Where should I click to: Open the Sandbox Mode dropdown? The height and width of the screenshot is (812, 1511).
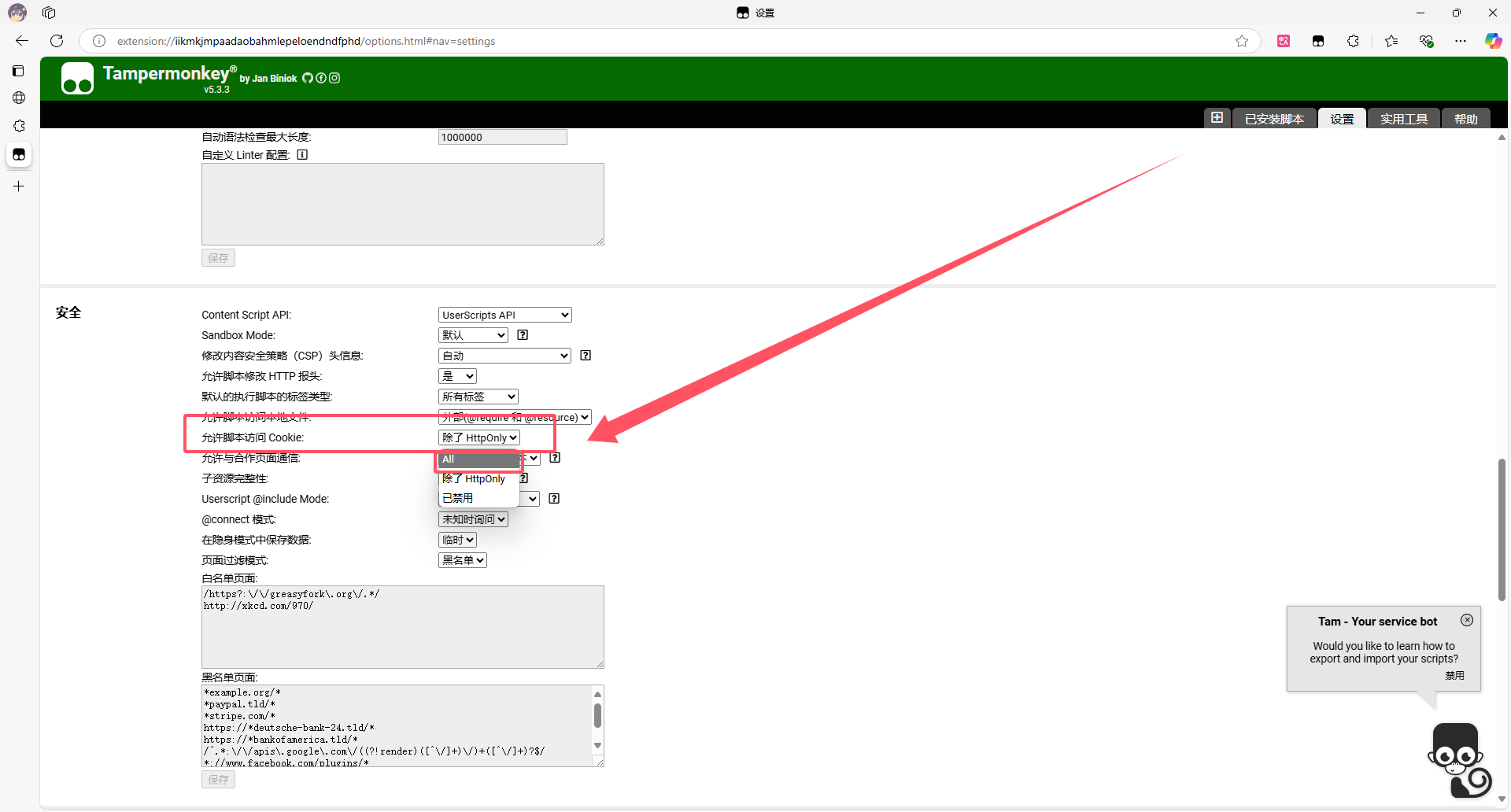[x=473, y=335]
